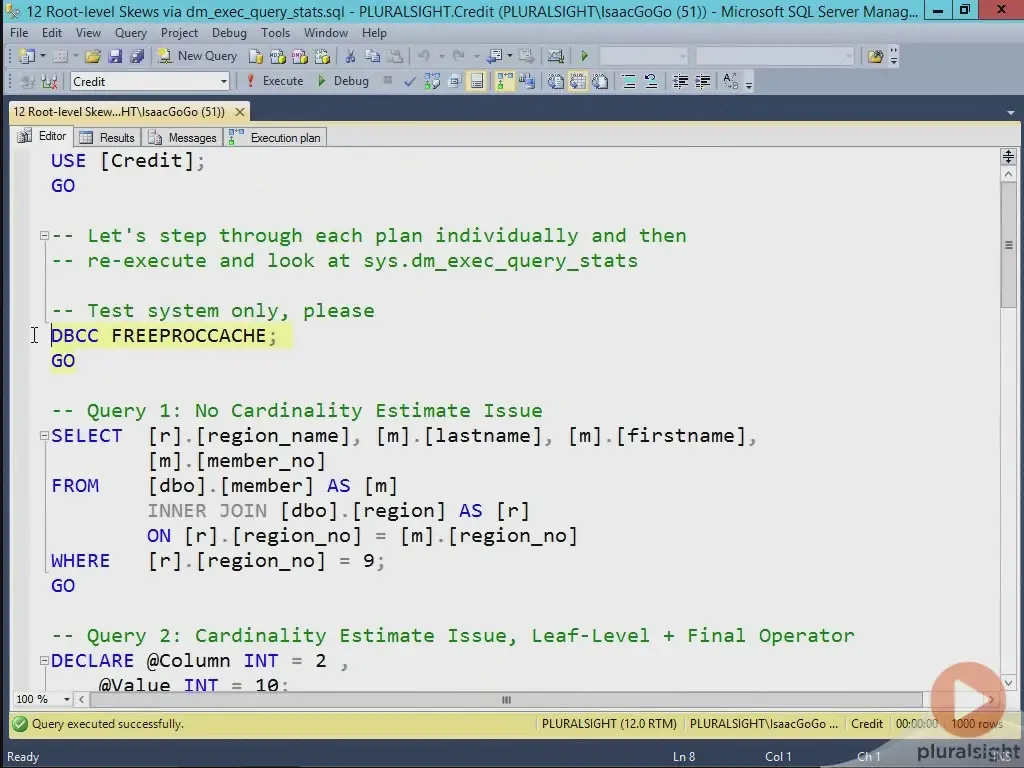Switch output to Results to Grid
The image size is (1024, 768).
(x=578, y=82)
